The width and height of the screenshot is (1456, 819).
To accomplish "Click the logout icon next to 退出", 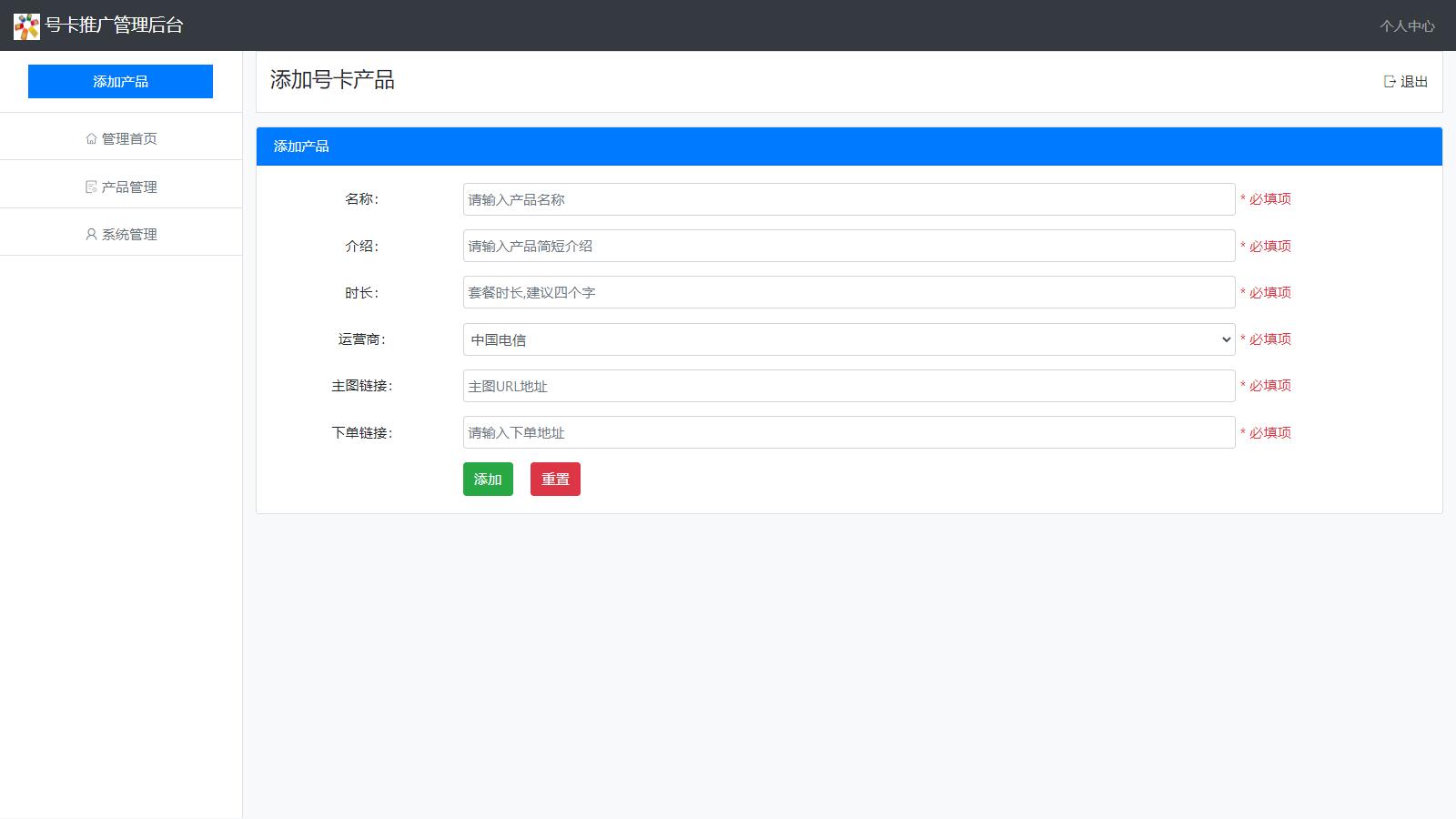I will pos(1390,82).
